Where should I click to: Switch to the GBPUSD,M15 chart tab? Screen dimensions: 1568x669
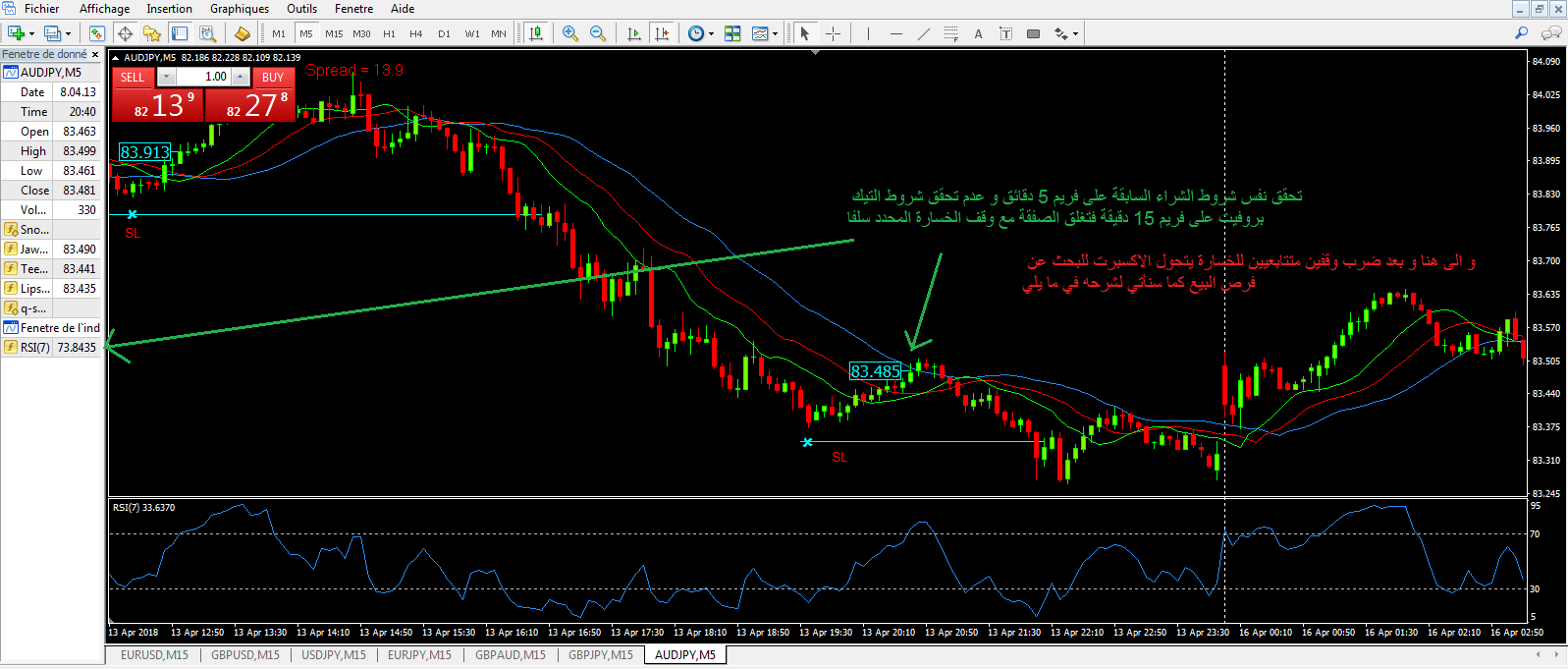tap(245, 655)
